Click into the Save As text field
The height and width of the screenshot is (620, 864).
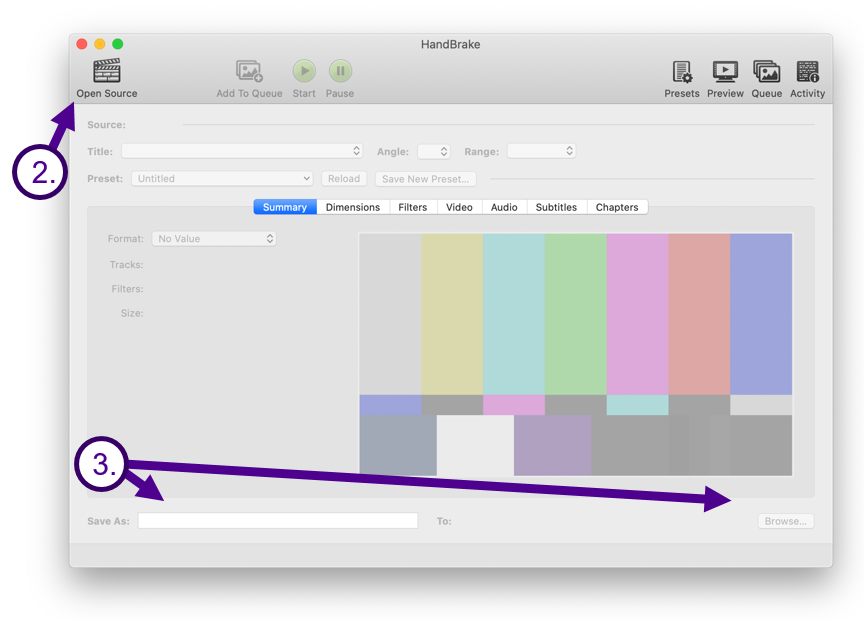278,521
